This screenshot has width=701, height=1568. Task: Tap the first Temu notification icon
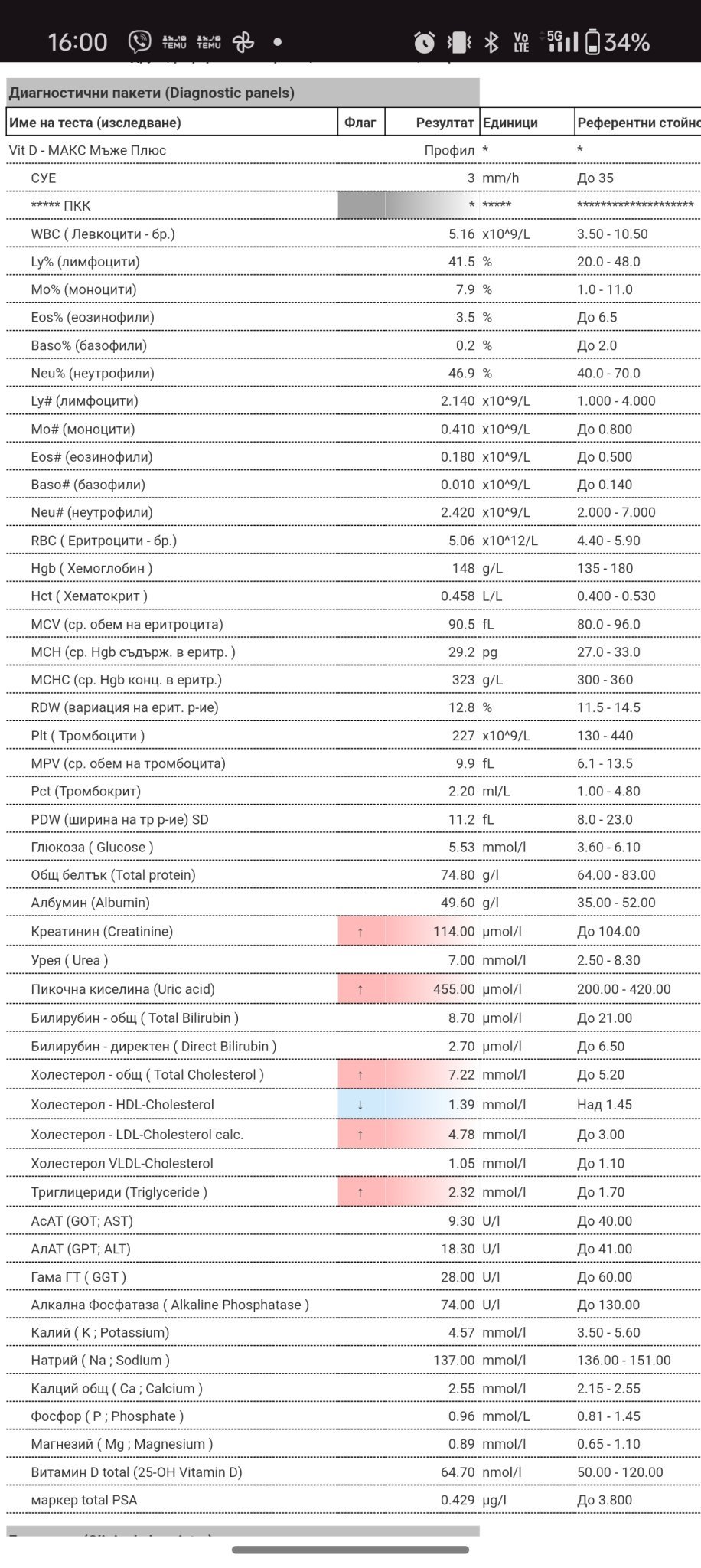coord(174,41)
